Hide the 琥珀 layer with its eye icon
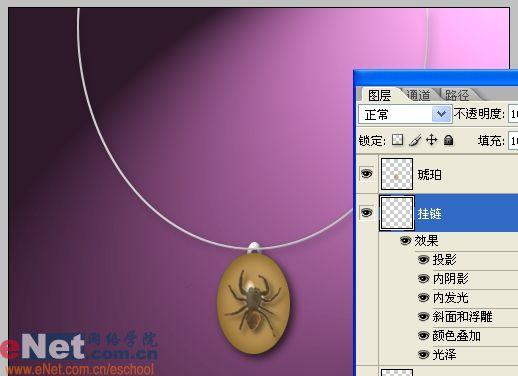The image size is (518, 376). [x=367, y=174]
